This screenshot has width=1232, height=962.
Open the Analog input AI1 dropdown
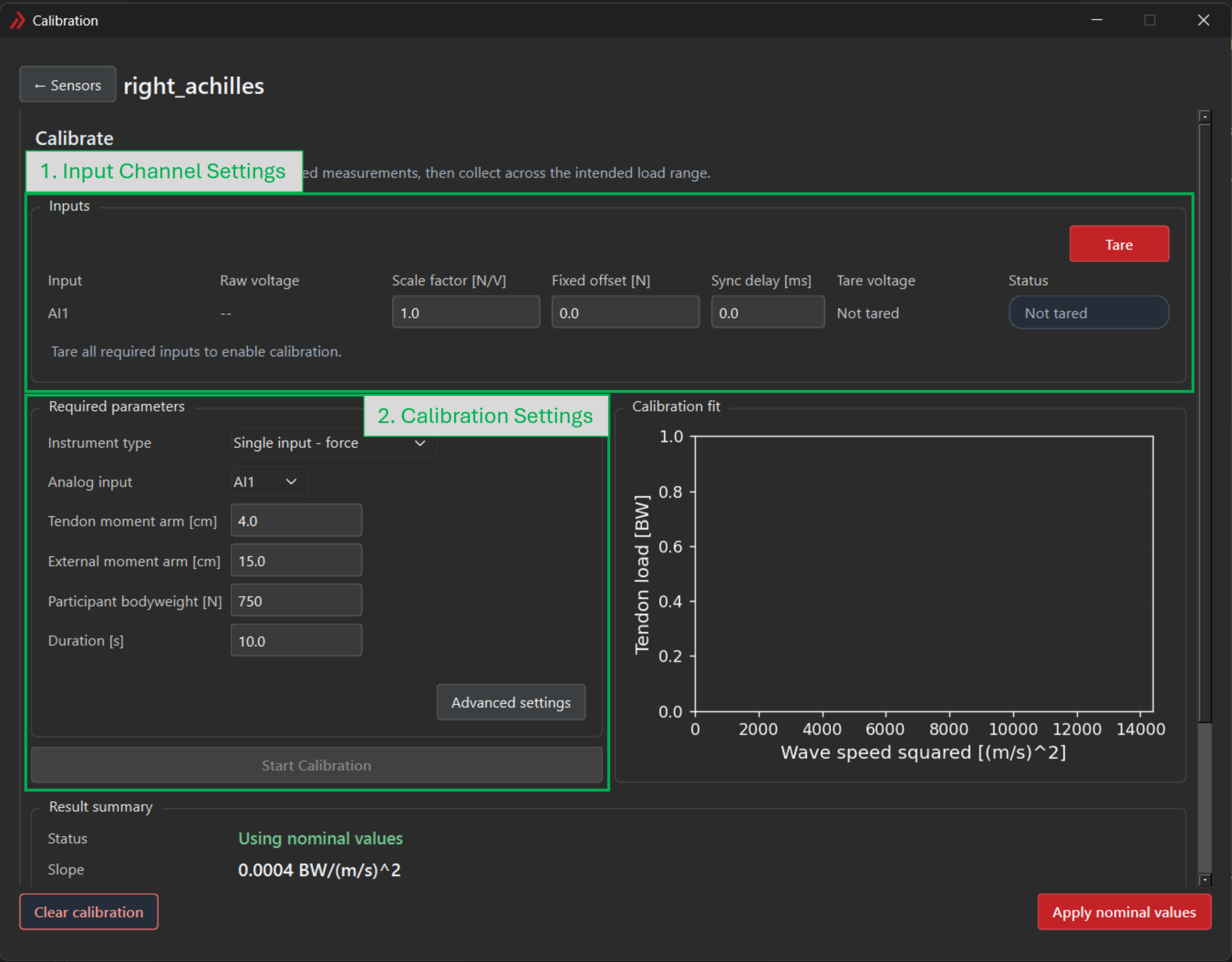pyautogui.click(x=270, y=482)
